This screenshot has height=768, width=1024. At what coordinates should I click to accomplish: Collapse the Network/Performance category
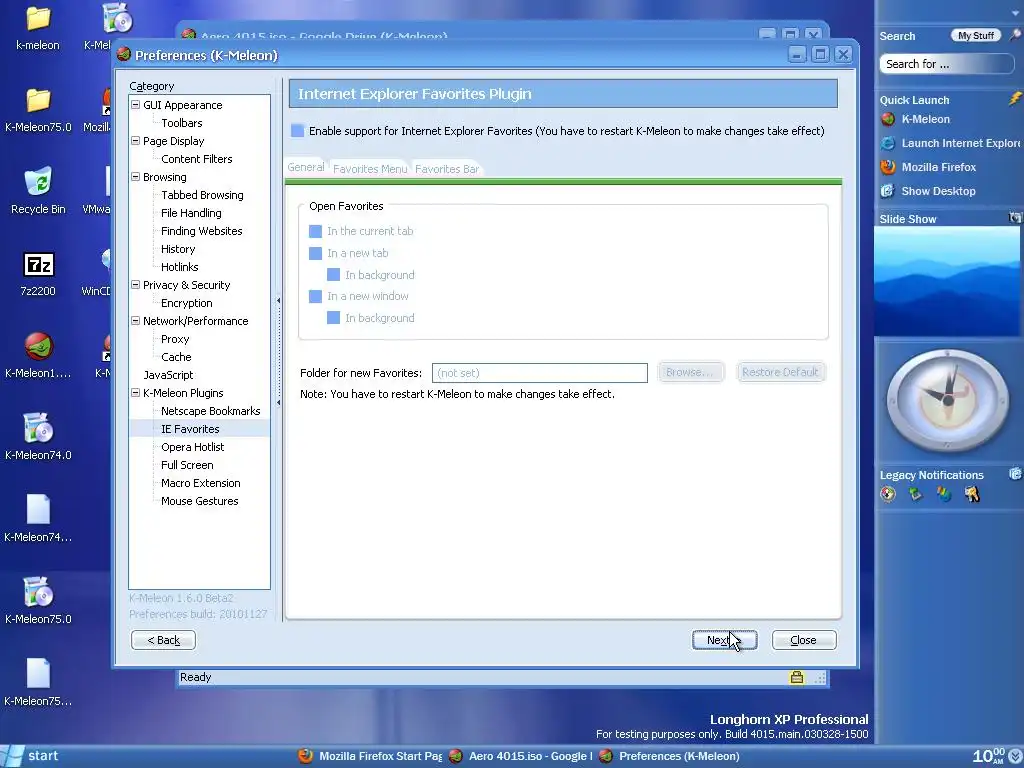pos(136,321)
